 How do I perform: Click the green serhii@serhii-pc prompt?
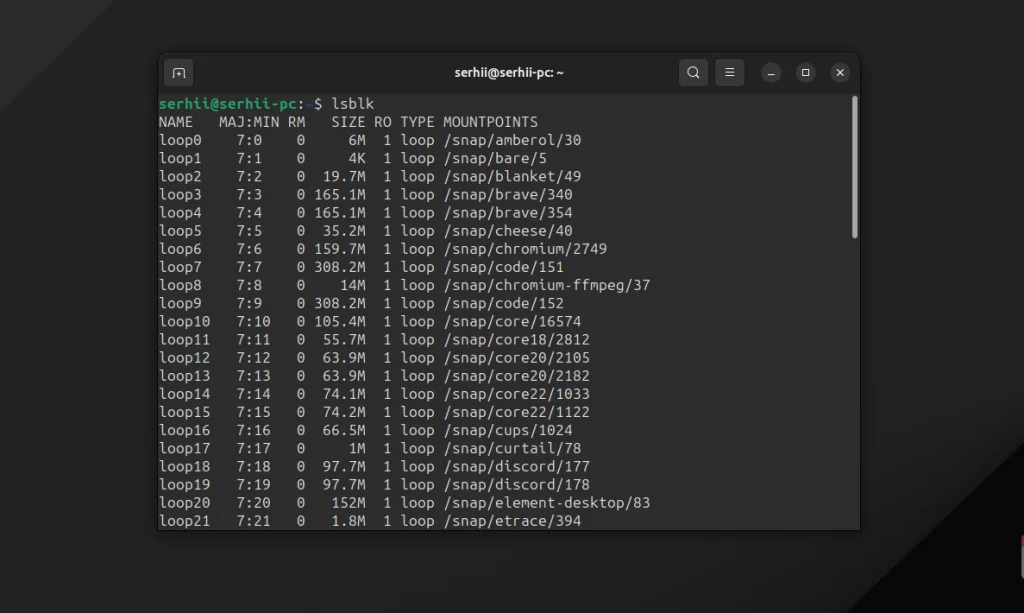point(227,104)
